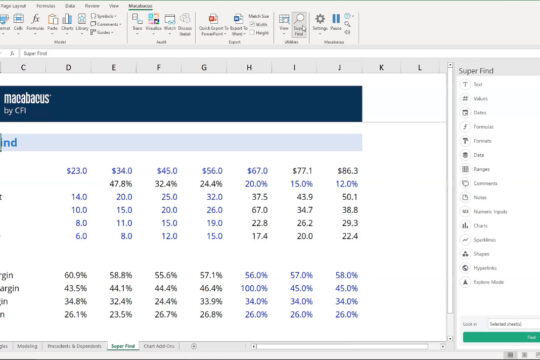Select the cell showing $77.1
The width and height of the screenshot is (540, 360).
coord(294,171)
